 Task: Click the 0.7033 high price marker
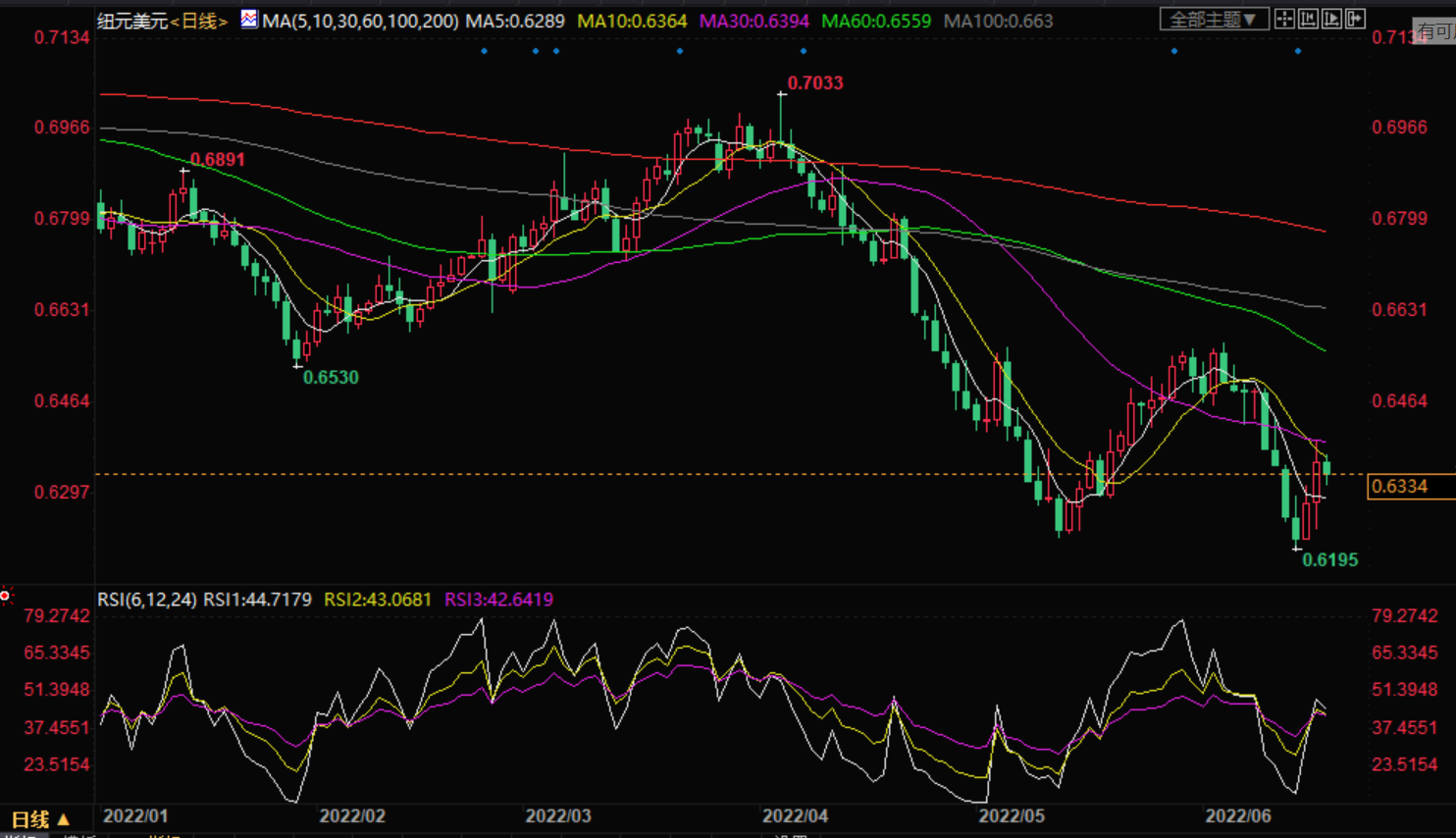(x=815, y=83)
